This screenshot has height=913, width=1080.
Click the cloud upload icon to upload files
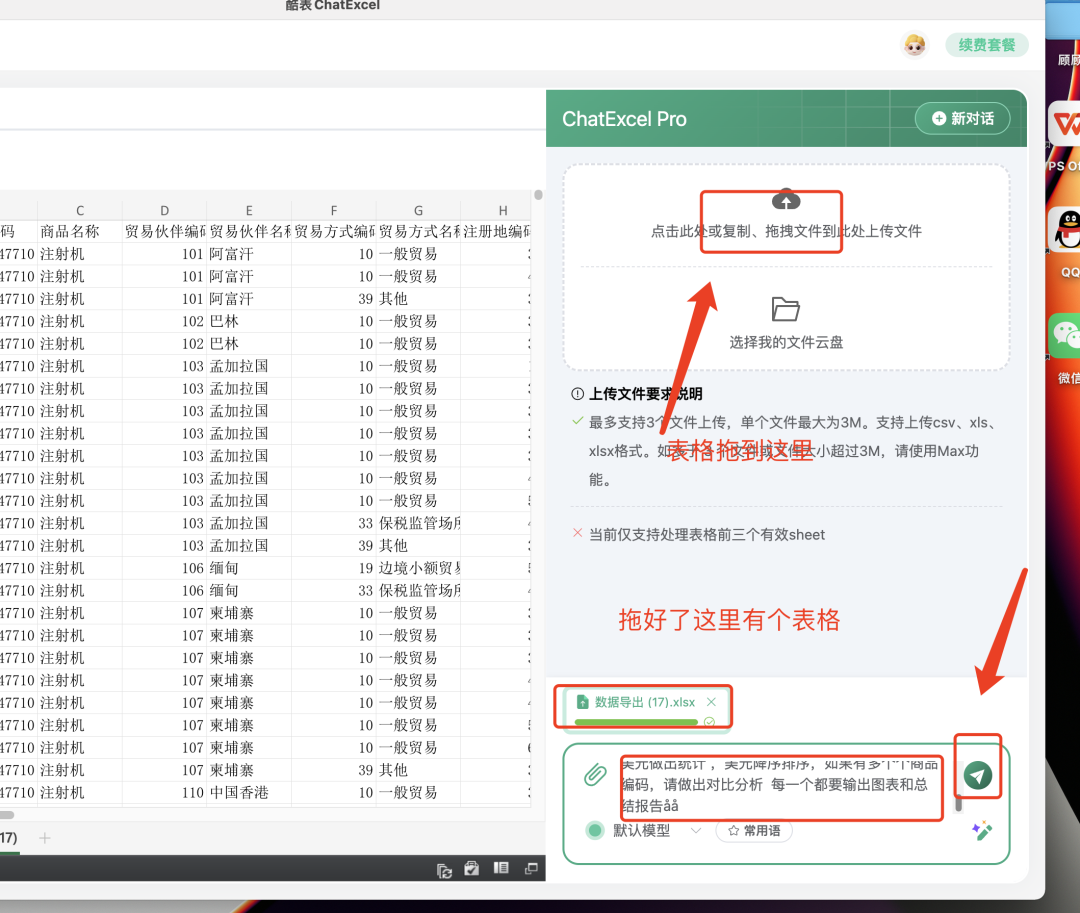click(x=787, y=200)
